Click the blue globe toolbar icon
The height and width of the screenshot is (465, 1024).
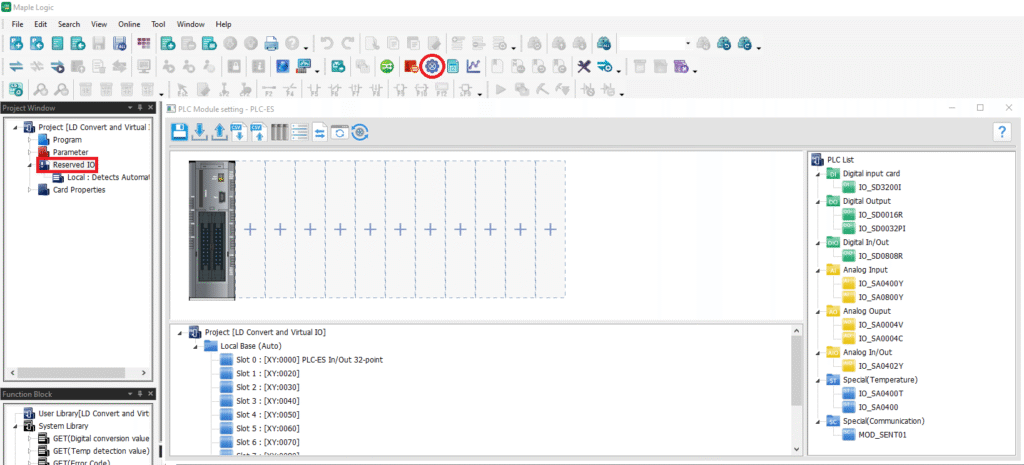click(x=283, y=66)
